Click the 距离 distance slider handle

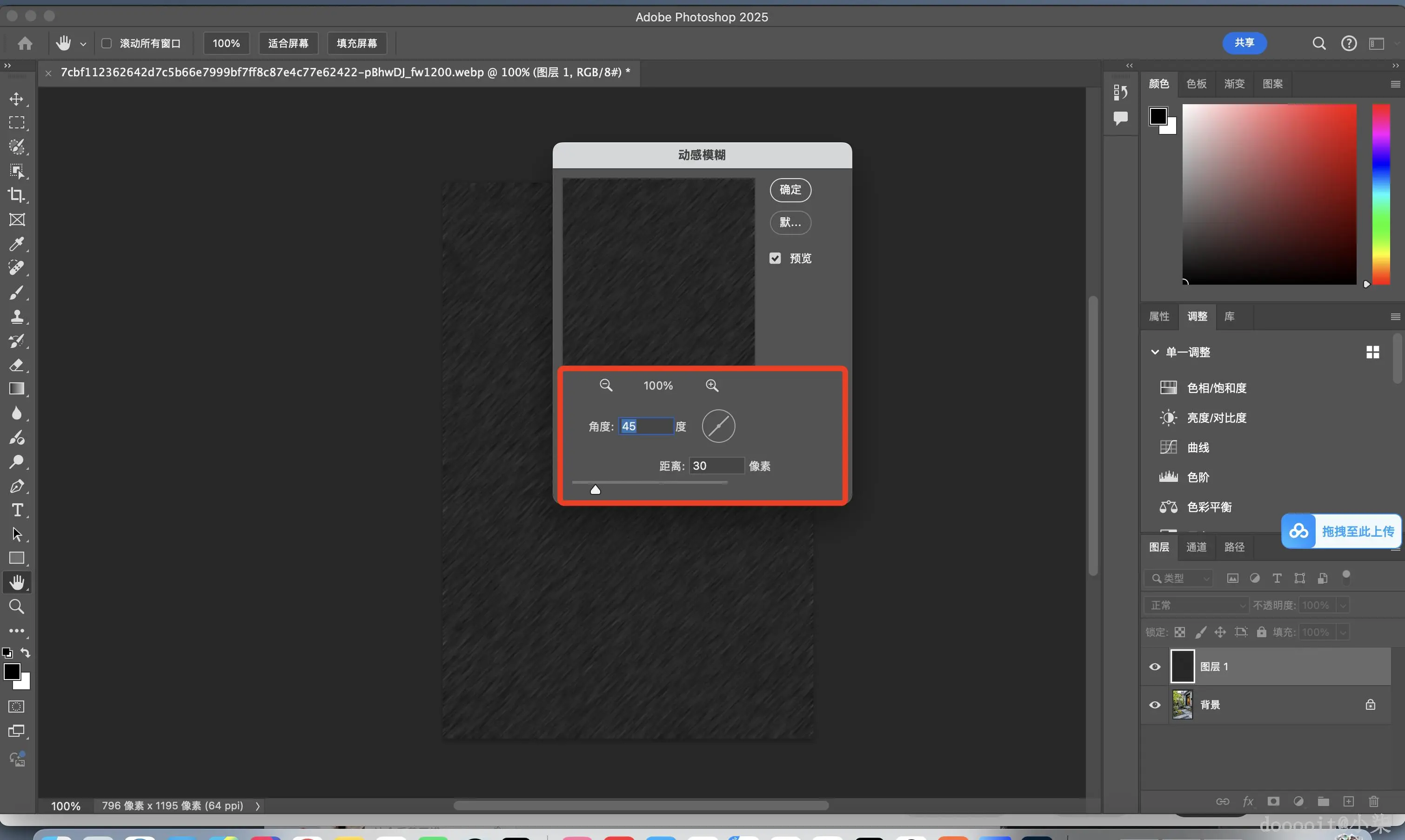595,490
